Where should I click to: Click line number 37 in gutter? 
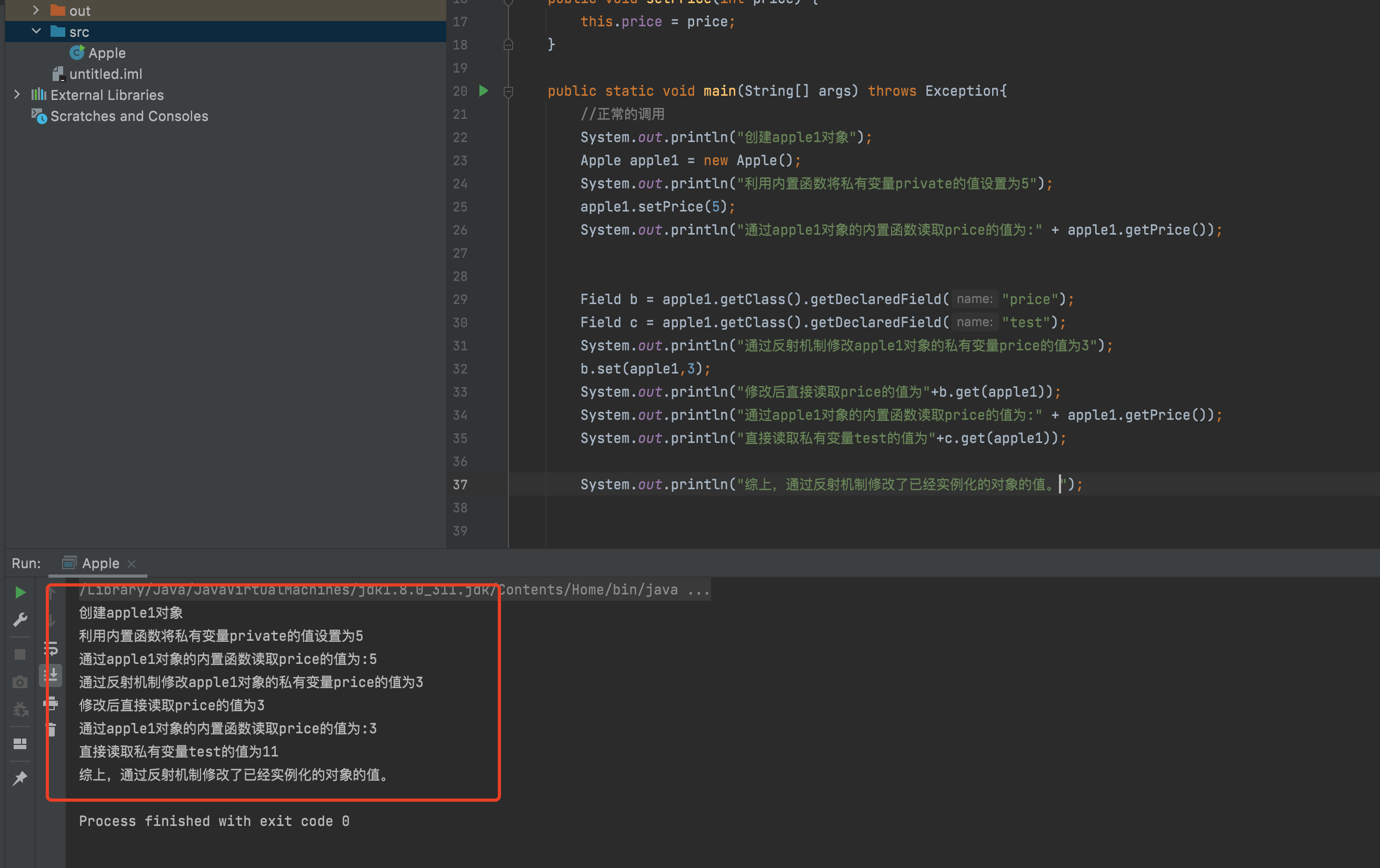pos(459,485)
